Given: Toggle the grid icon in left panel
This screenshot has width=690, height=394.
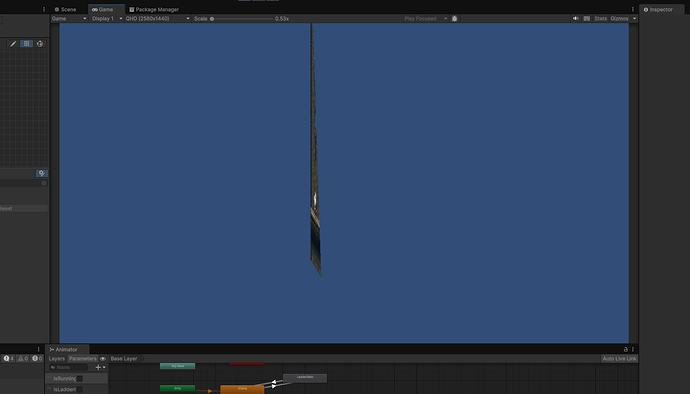Looking at the screenshot, I should pos(26,44).
